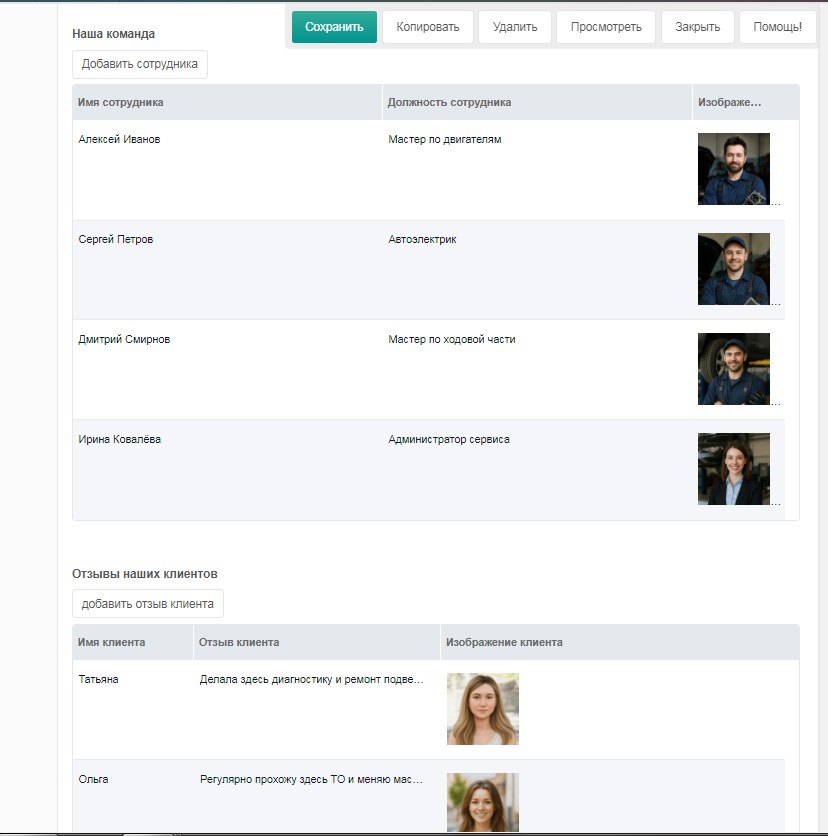This screenshot has width=828, height=836.
Task: Click the photo thumbnail in Сергей Петров's row
Action: click(733, 269)
